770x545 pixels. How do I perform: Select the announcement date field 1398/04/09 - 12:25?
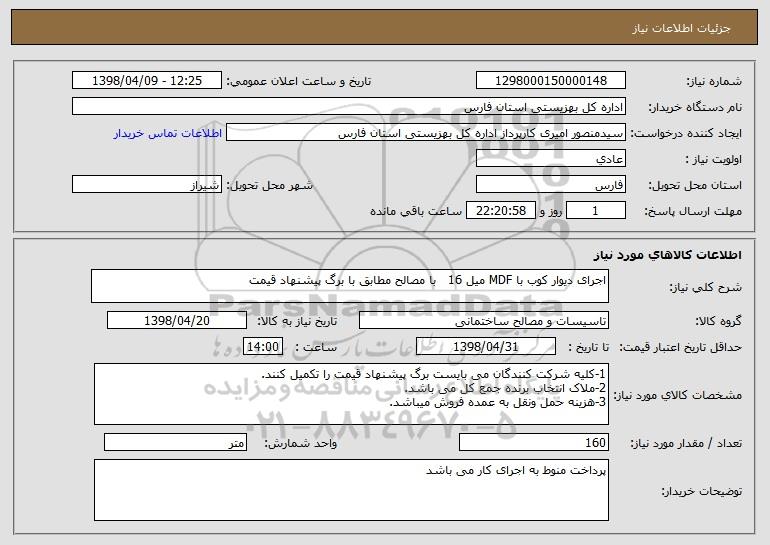tap(147, 80)
